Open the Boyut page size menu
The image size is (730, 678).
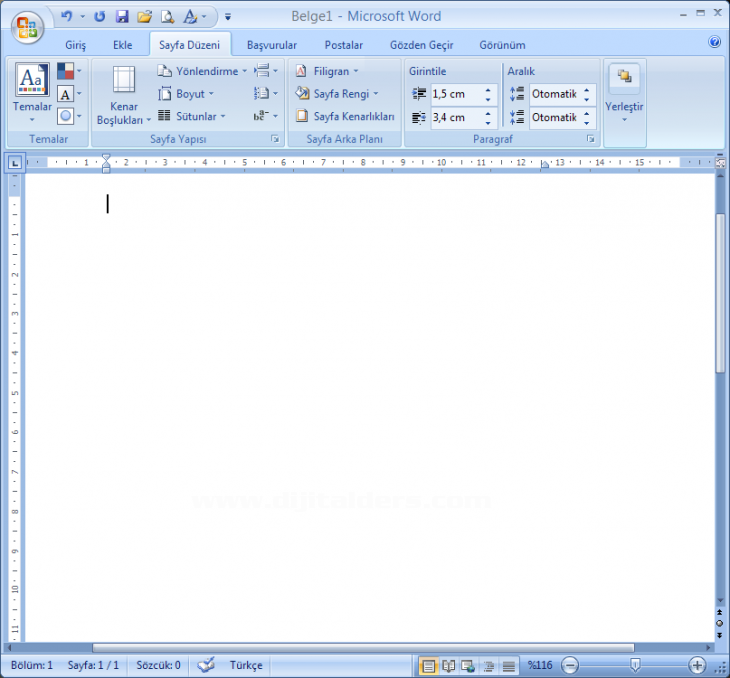pyautogui.click(x=186, y=94)
